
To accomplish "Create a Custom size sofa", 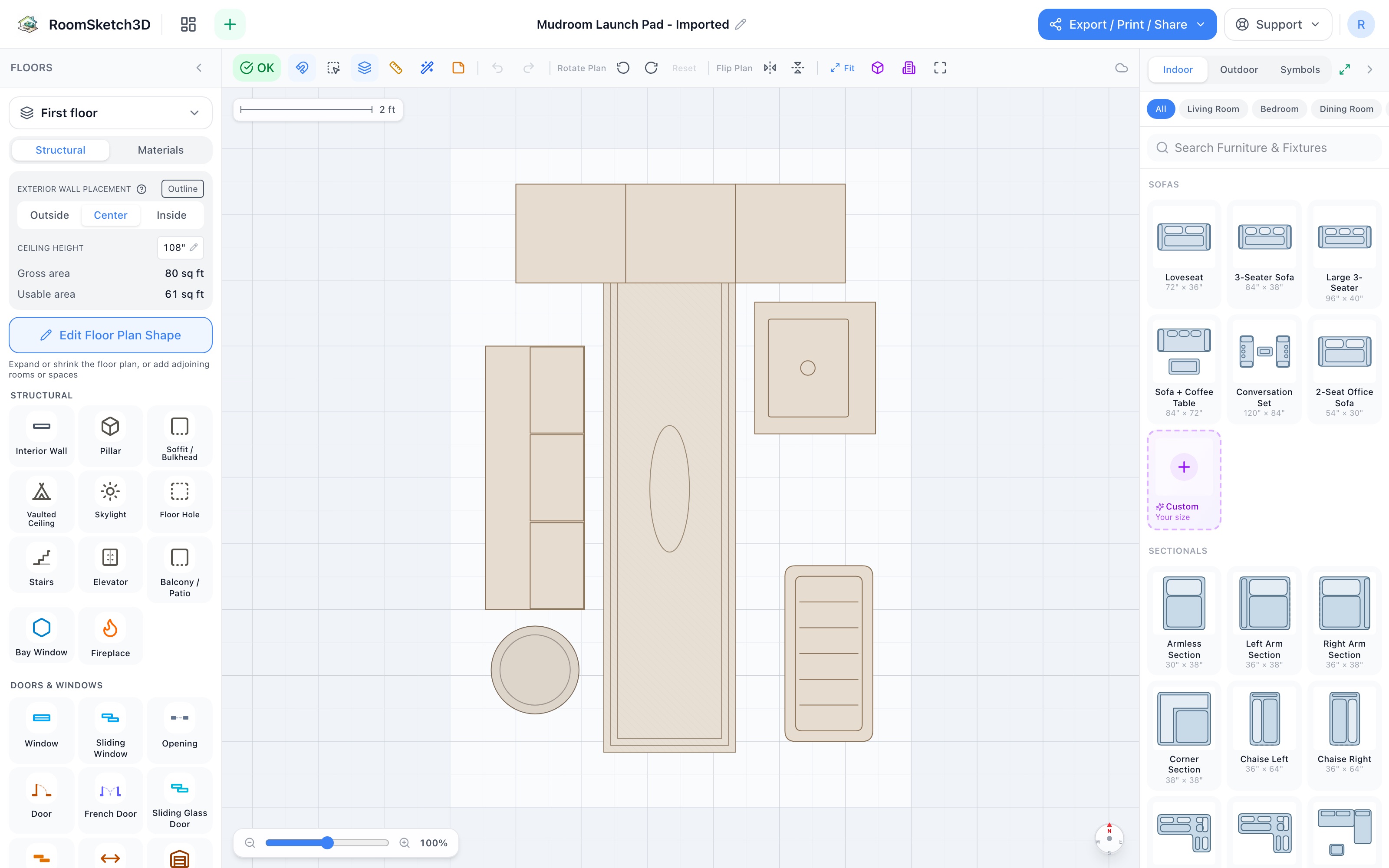I will coord(1184,480).
